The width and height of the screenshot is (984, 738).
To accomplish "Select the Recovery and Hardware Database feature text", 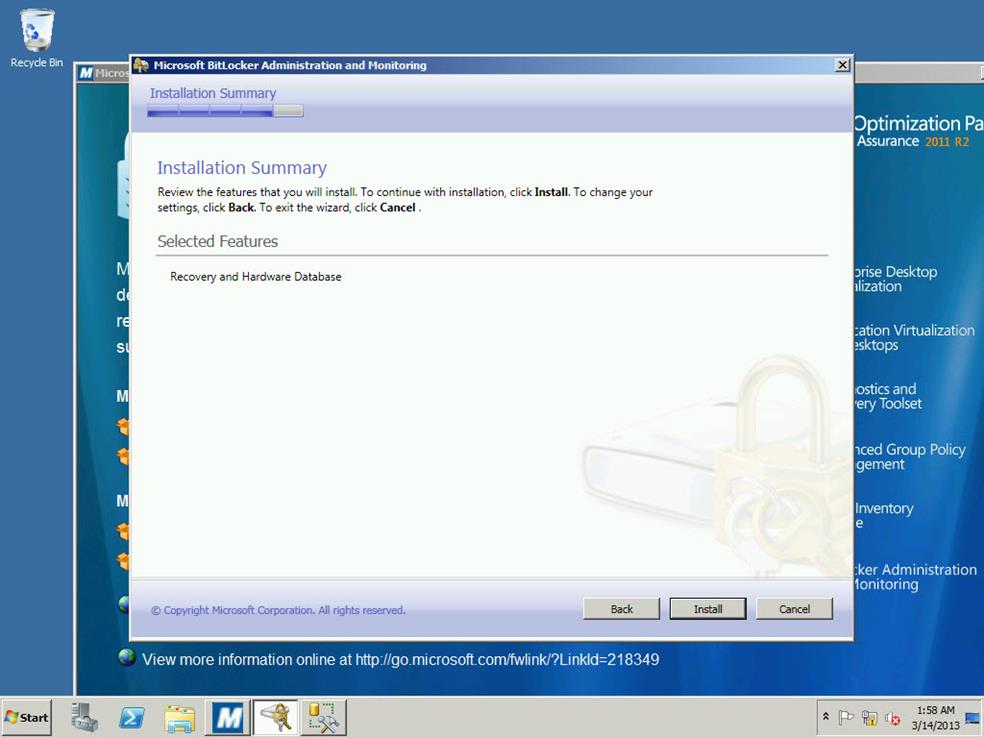I will tap(255, 277).
